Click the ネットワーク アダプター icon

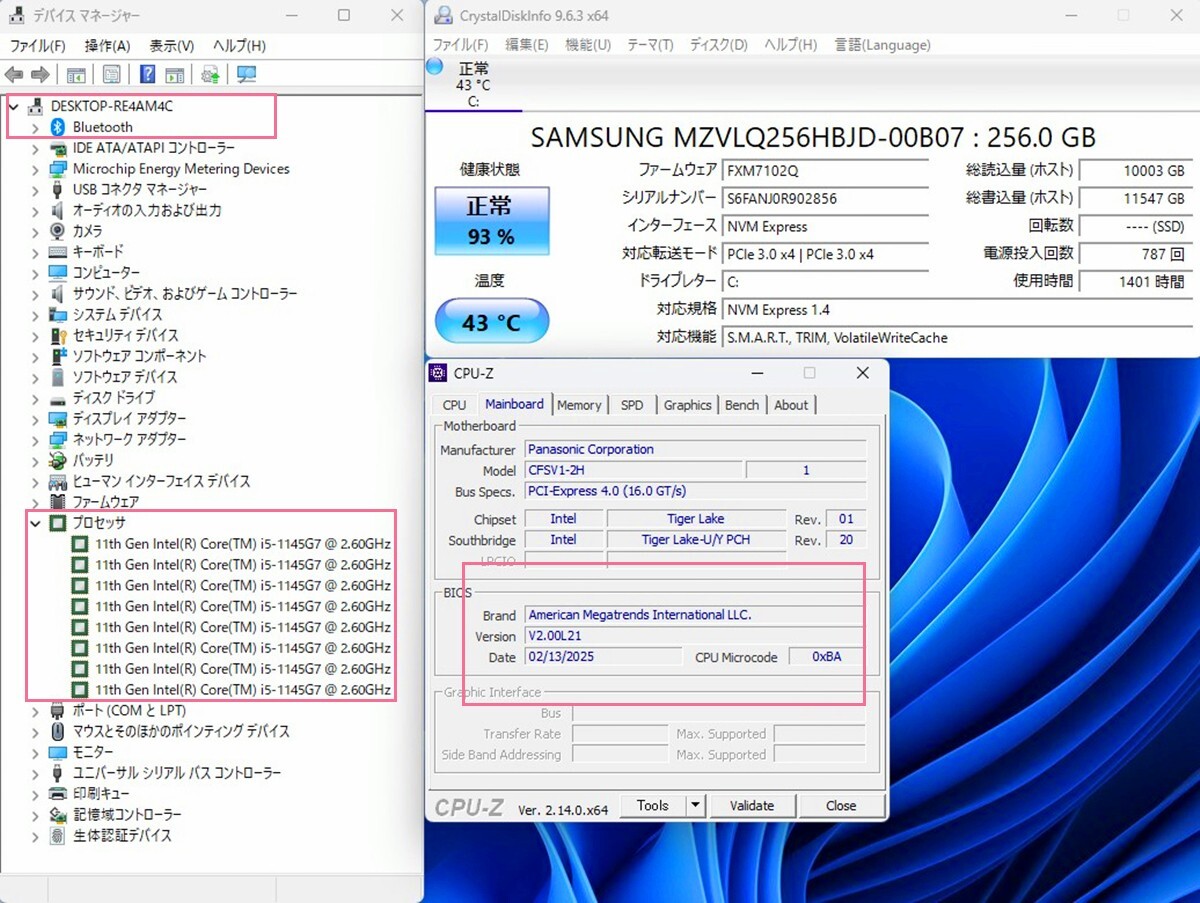point(58,439)
